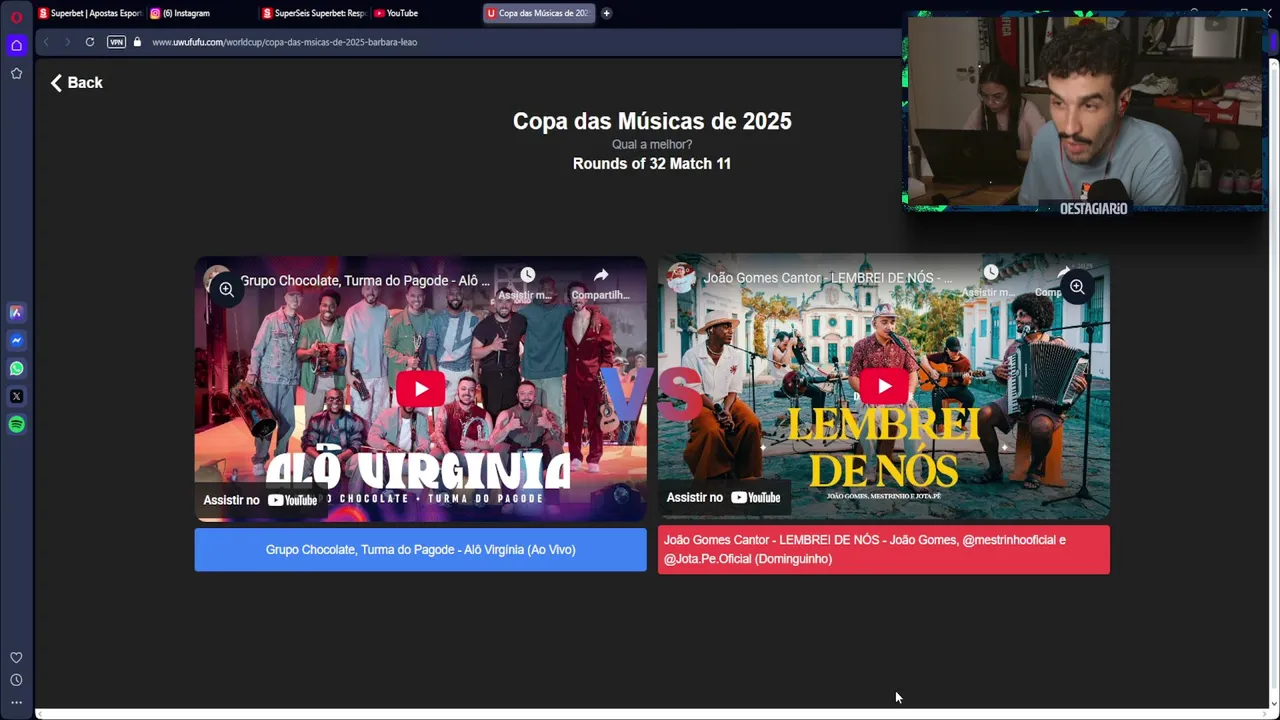Show site security lock info
The width and height of the screenshot is (1280, 720).
137,42
